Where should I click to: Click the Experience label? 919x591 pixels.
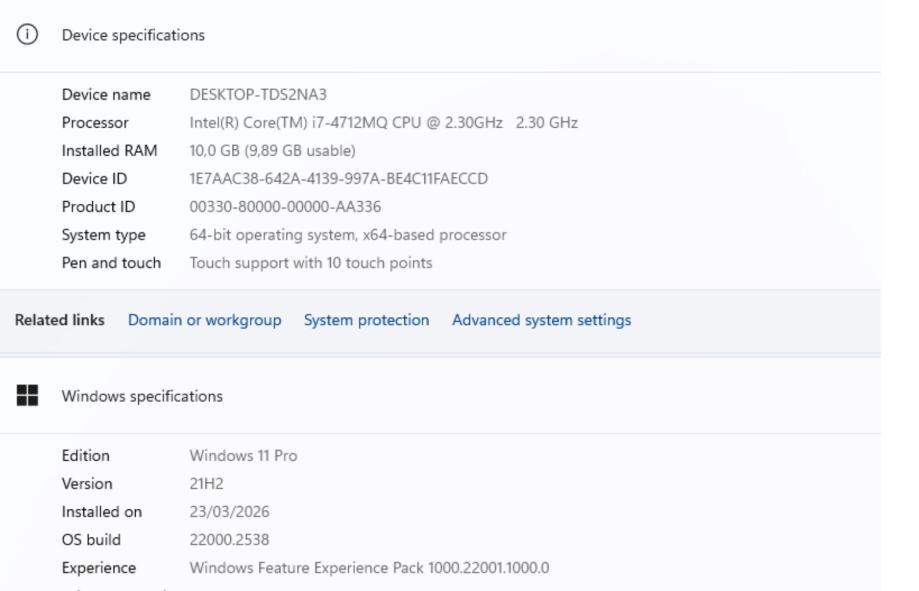pyautogui.click(x=98, y=568)
